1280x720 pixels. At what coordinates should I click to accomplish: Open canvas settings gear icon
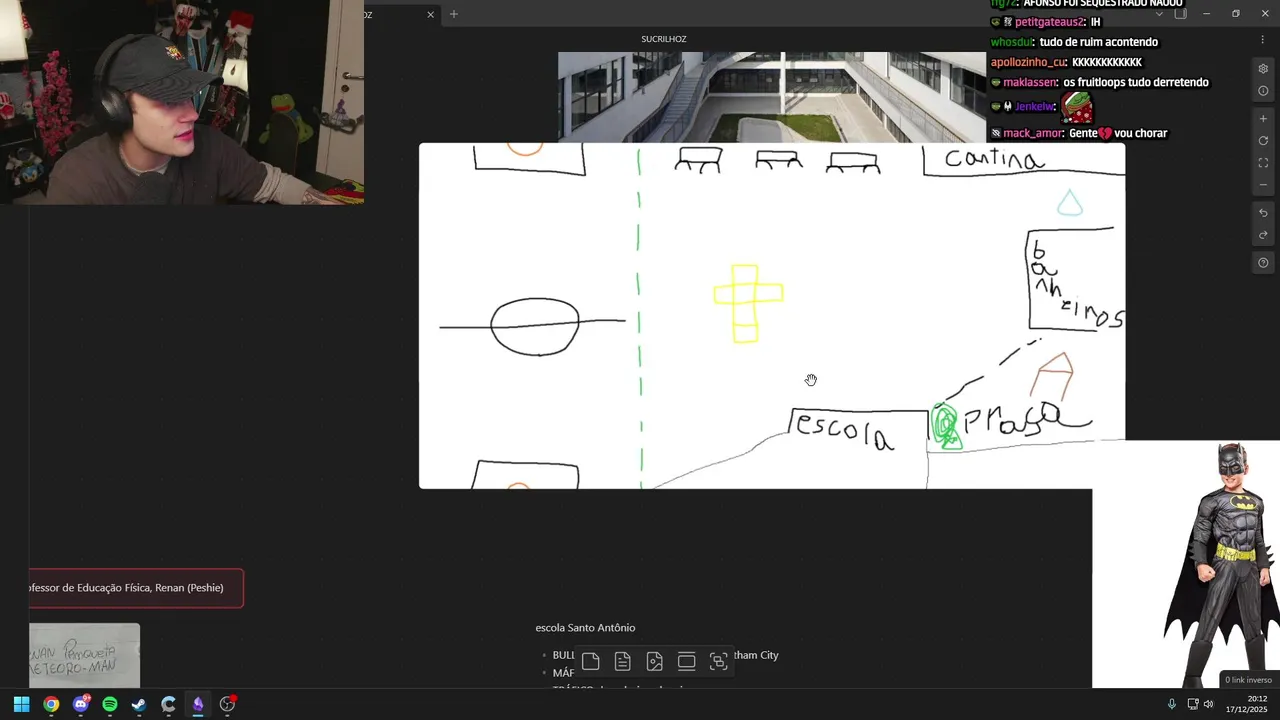pyautogui.click(x=1263, y=69)
